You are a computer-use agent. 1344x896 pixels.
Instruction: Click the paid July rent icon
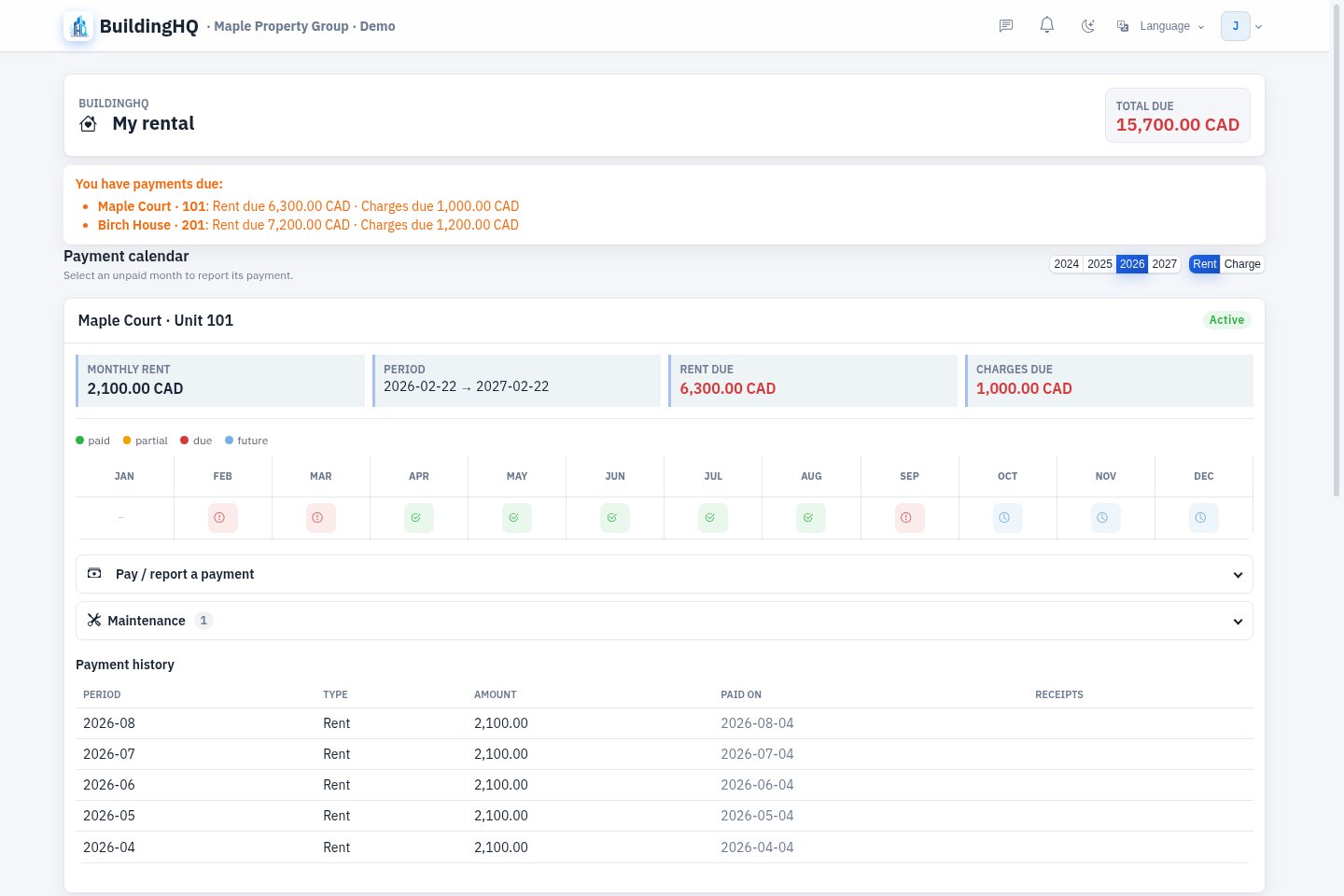(x=713, y=518)
